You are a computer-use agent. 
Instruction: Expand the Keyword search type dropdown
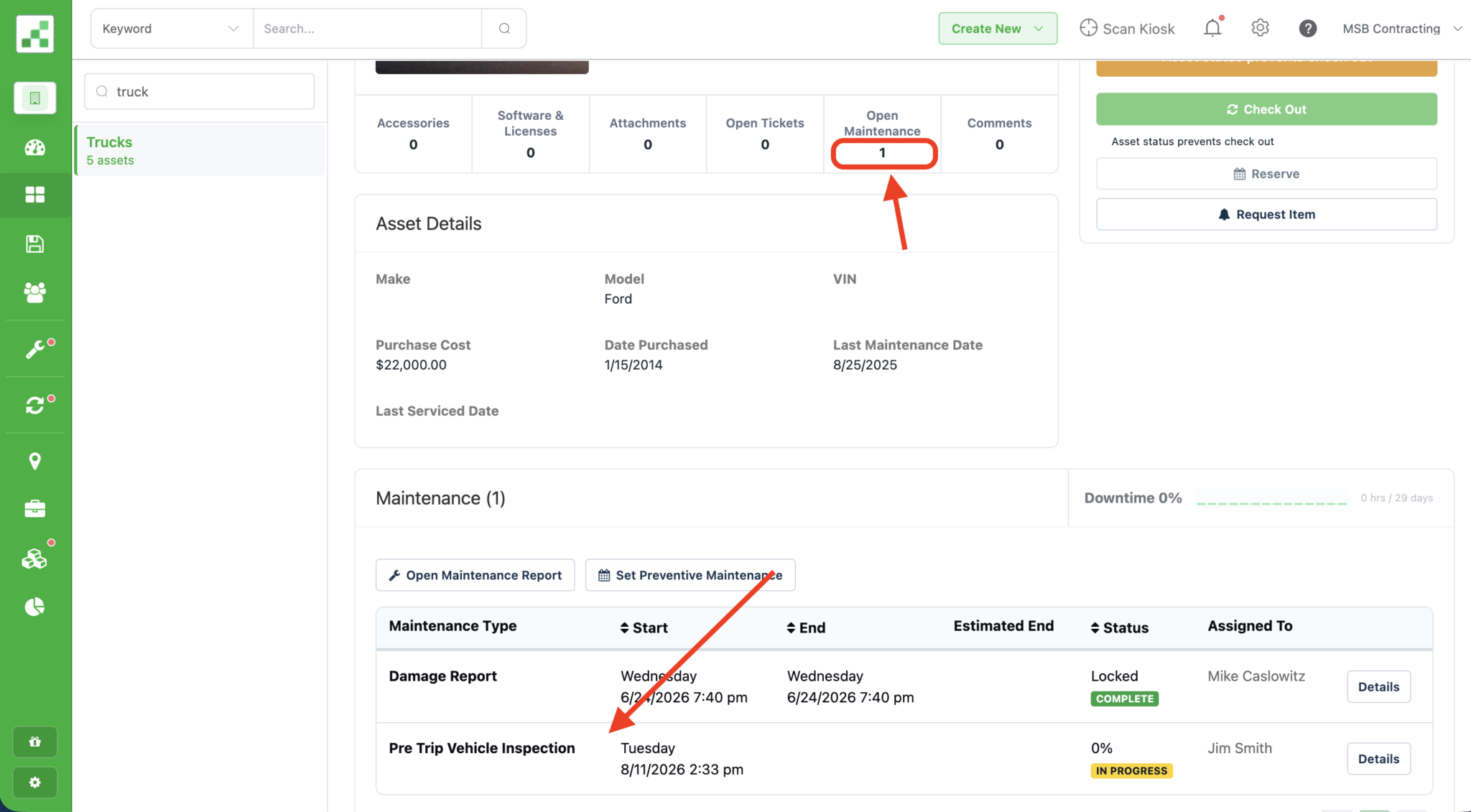171,29
